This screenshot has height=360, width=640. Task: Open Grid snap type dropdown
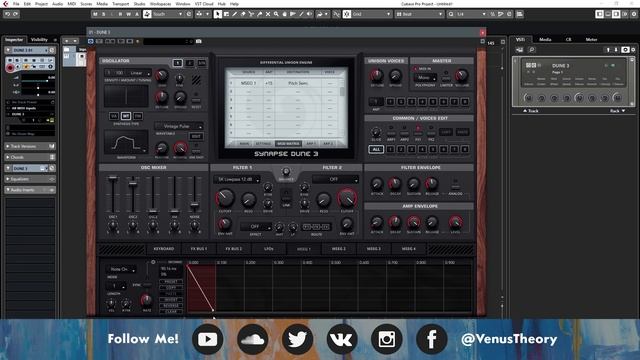pyautogui.click(x=371, y=14)
